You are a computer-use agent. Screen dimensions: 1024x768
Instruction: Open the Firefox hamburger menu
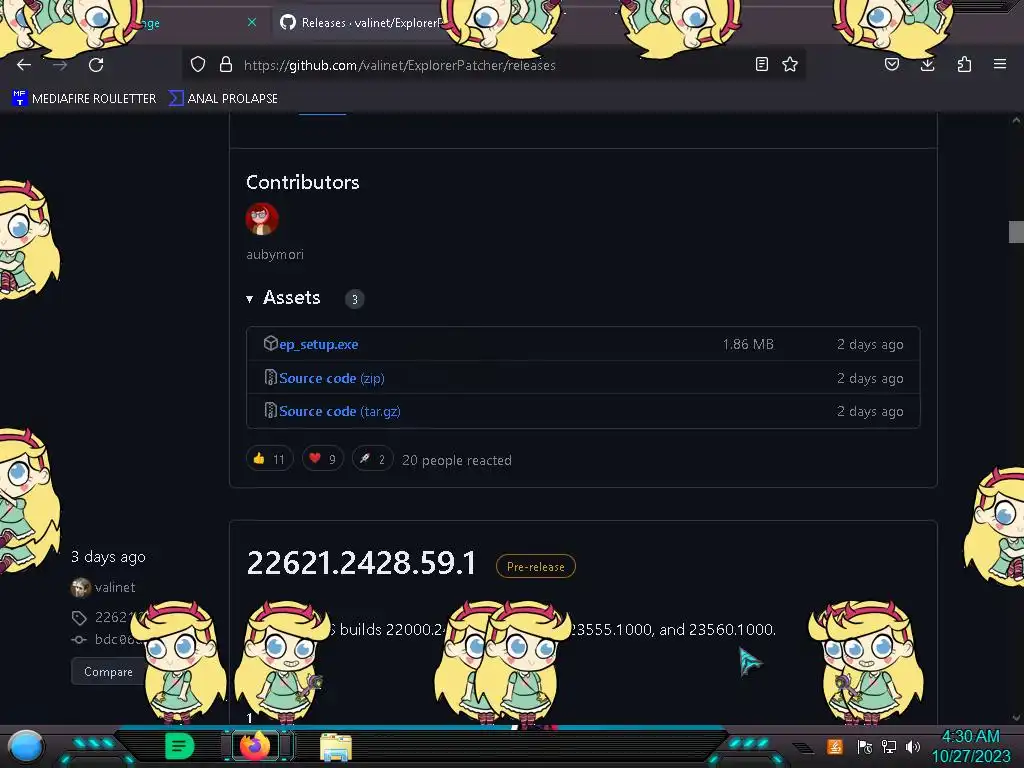(x=1000, y=64)
